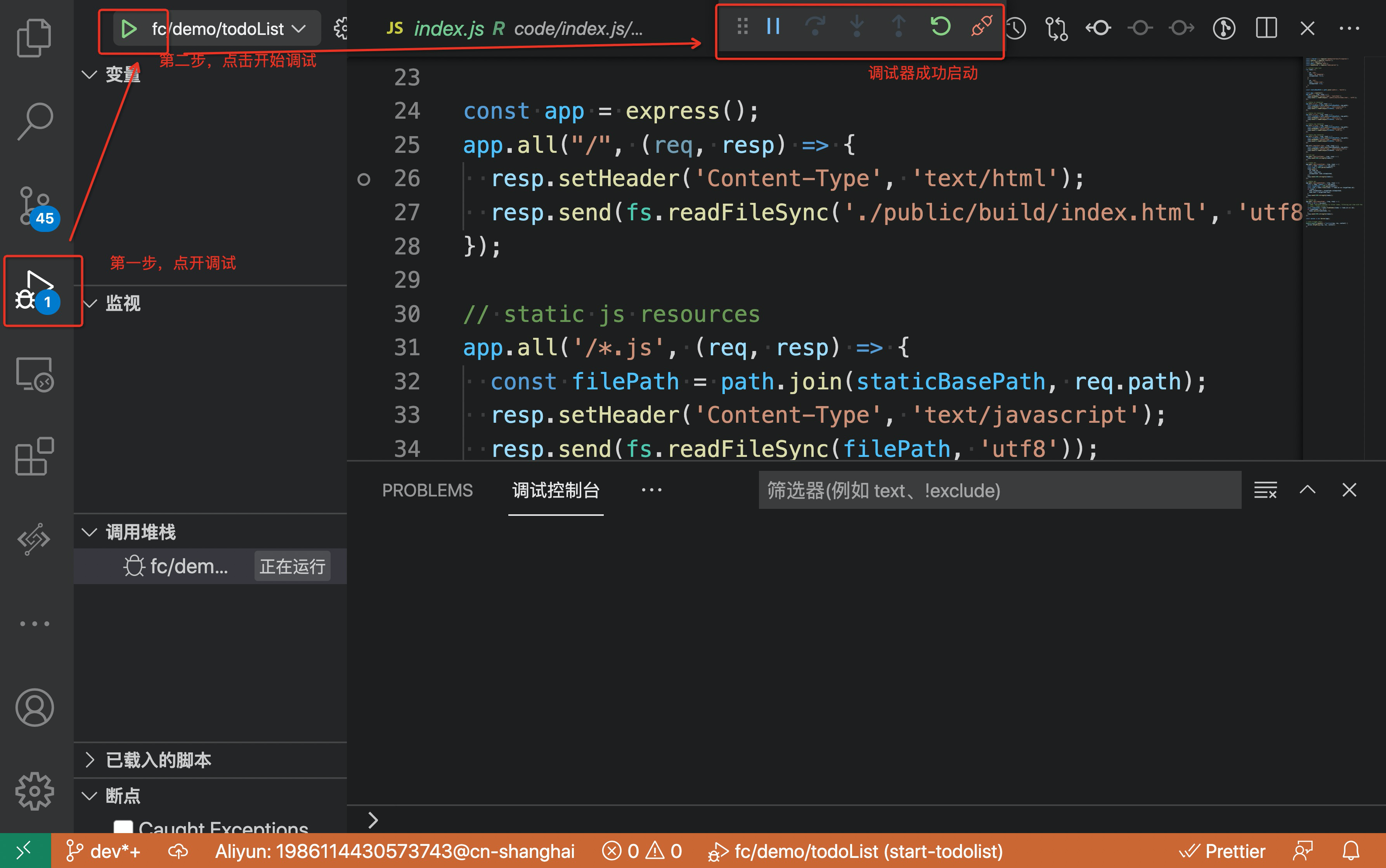Switch to the PROBLEMS tab

click(427, 490)
